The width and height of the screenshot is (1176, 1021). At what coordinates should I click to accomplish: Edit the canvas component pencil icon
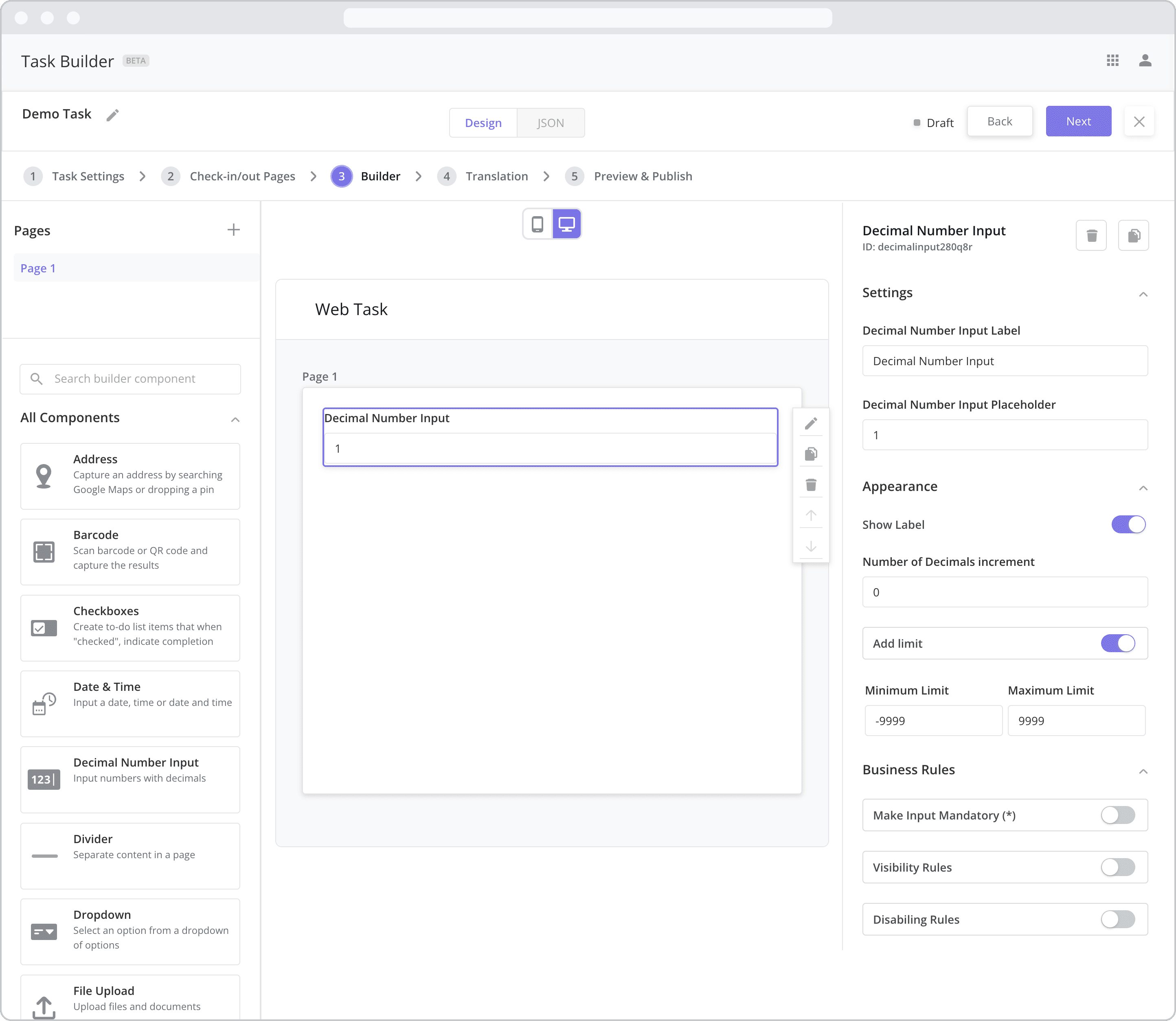tap(811, 423)
